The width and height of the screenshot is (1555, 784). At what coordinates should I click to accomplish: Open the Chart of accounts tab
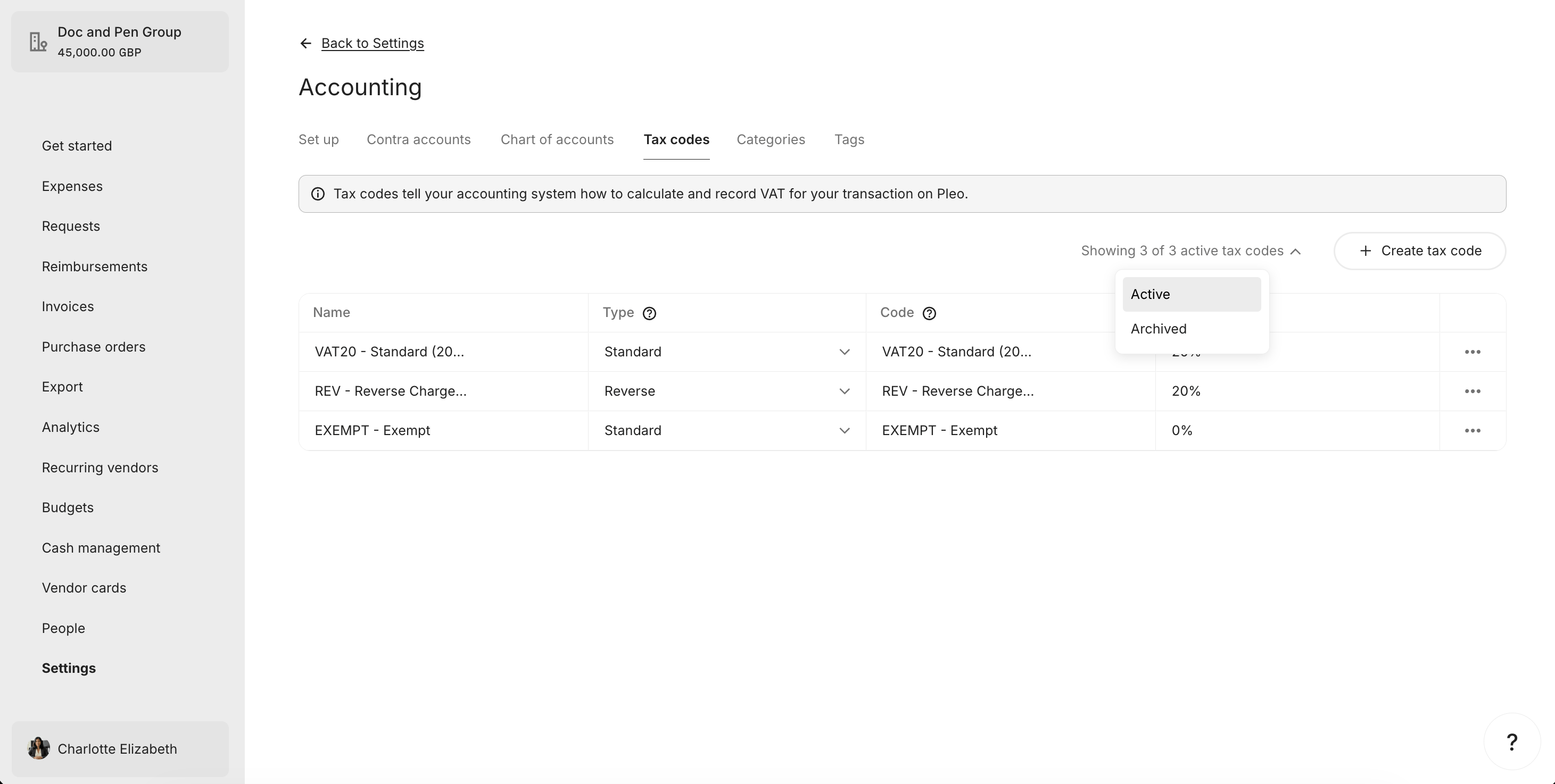[557, 139]
